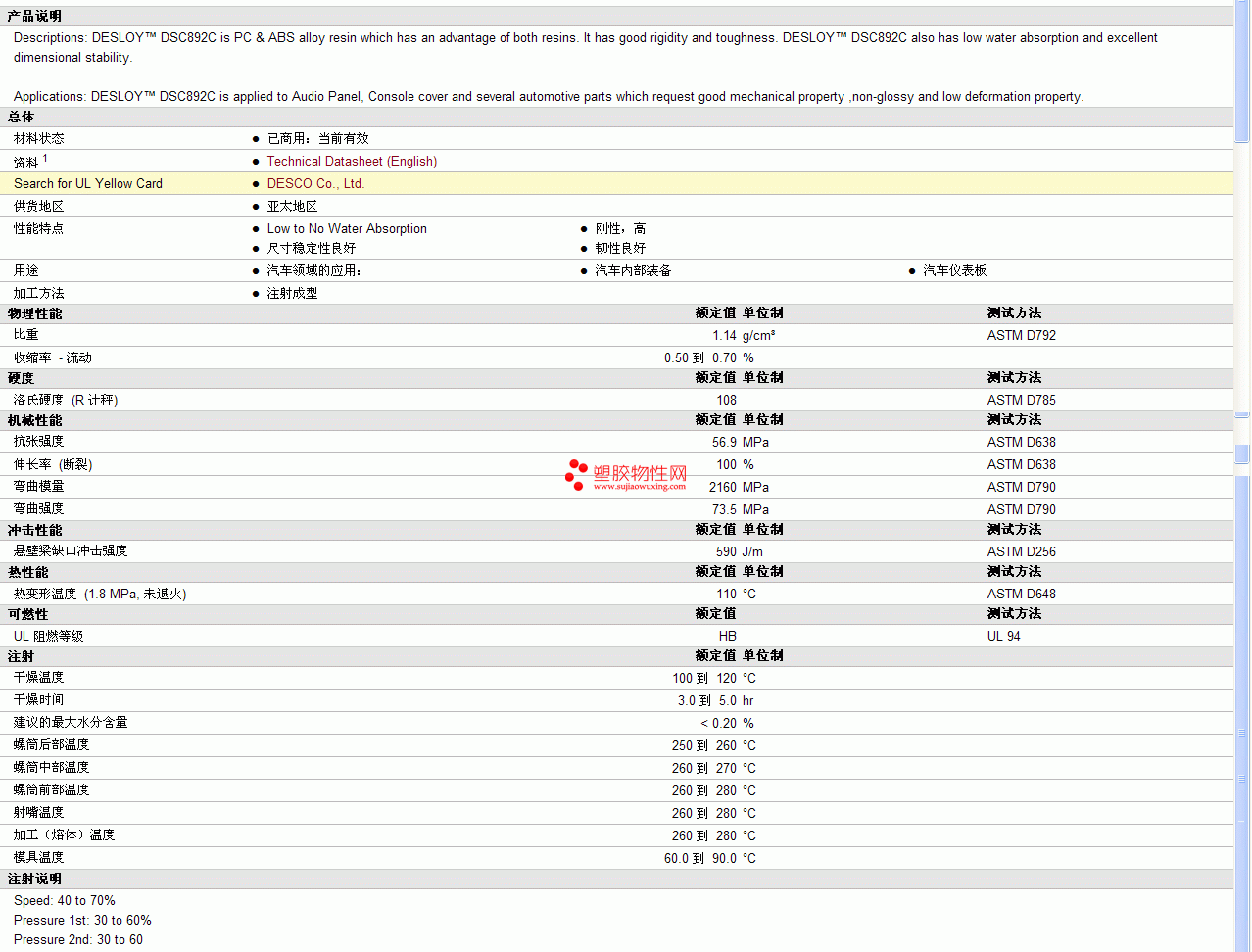
Task: Click the 机械性能 section header
Action: coord(35,421)
